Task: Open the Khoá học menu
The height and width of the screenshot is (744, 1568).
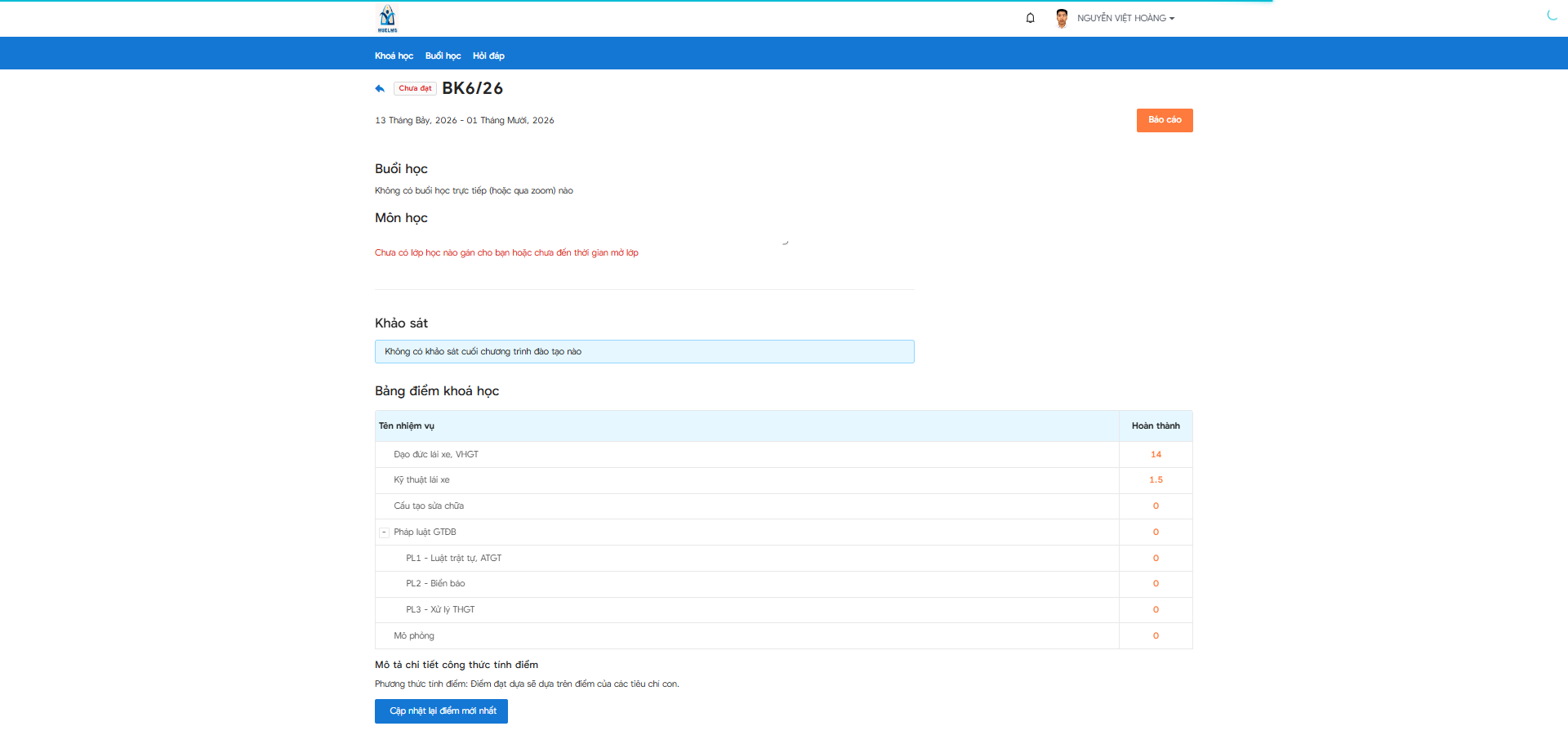Action: click(x=394, y=56)
